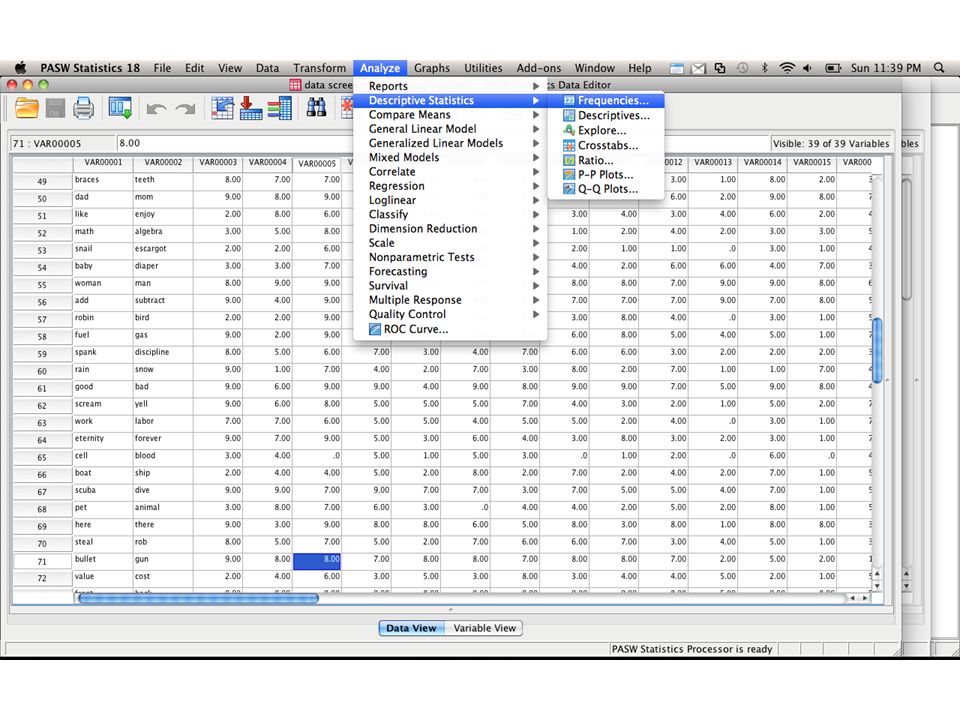Expand the Regression submenu
960x720 pixels.
[450, 186]
